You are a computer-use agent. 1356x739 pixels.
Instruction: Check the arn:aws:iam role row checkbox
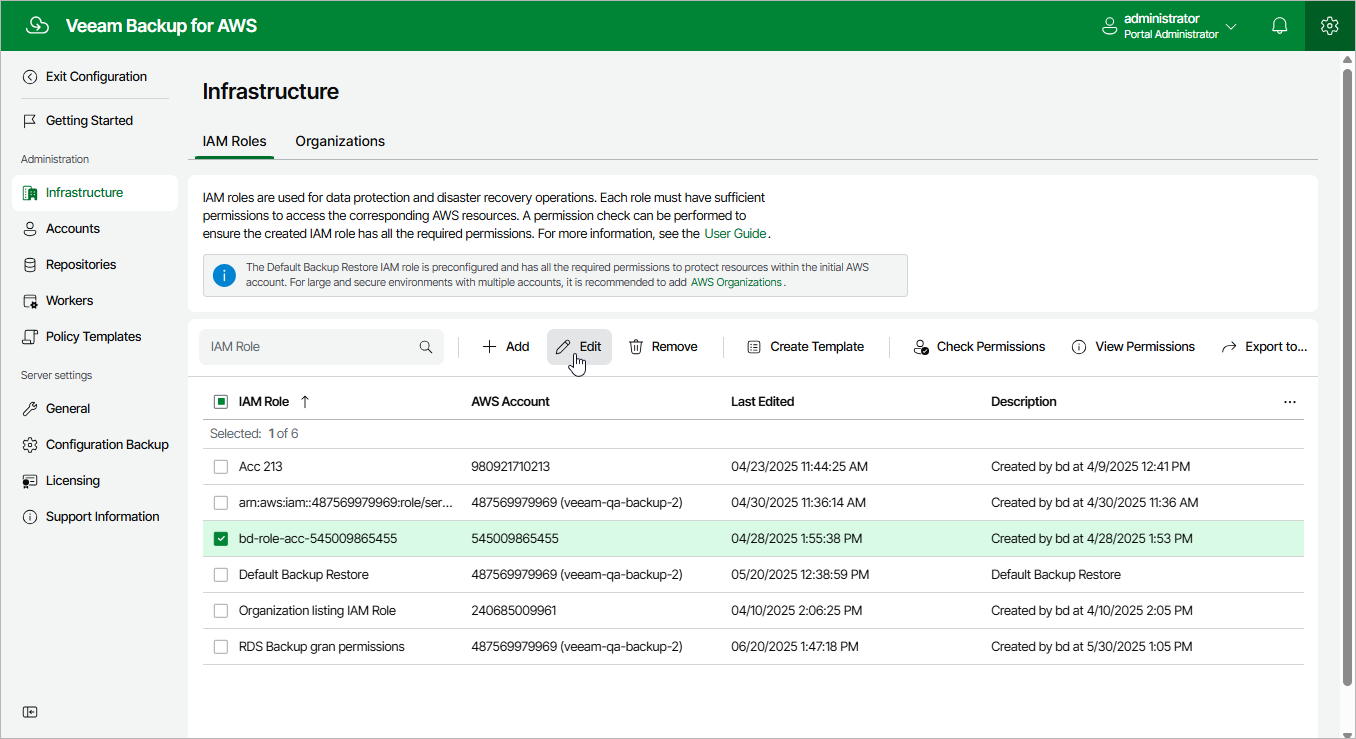pyautogui.click(x=221, y=503)
